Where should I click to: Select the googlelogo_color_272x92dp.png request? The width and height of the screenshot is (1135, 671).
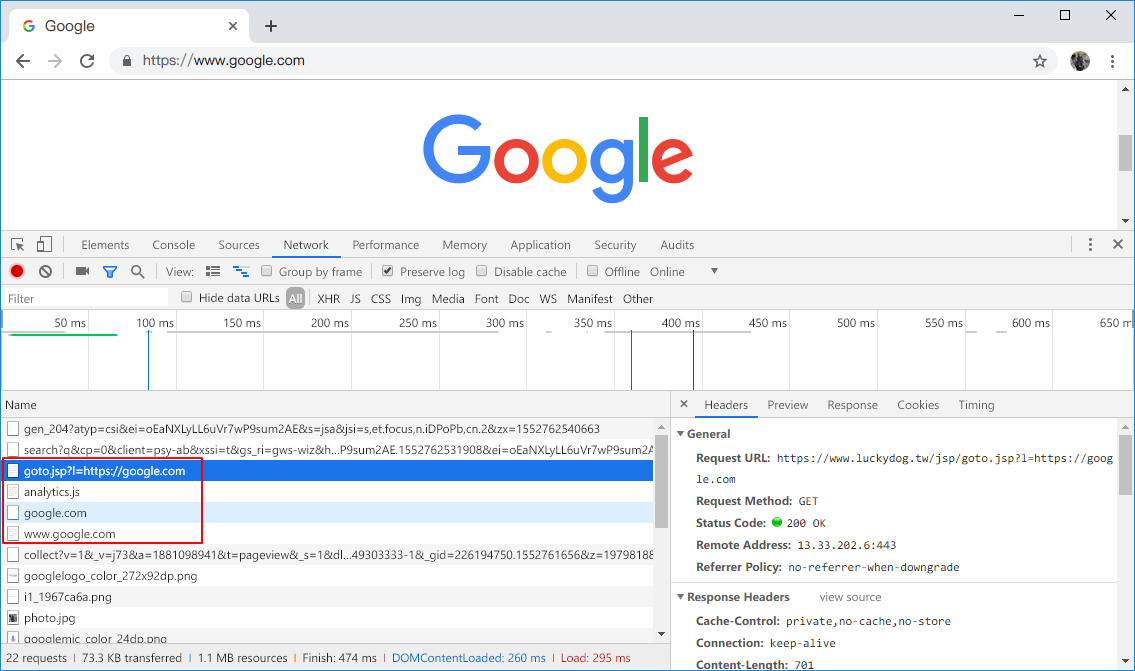click(329, 575)
